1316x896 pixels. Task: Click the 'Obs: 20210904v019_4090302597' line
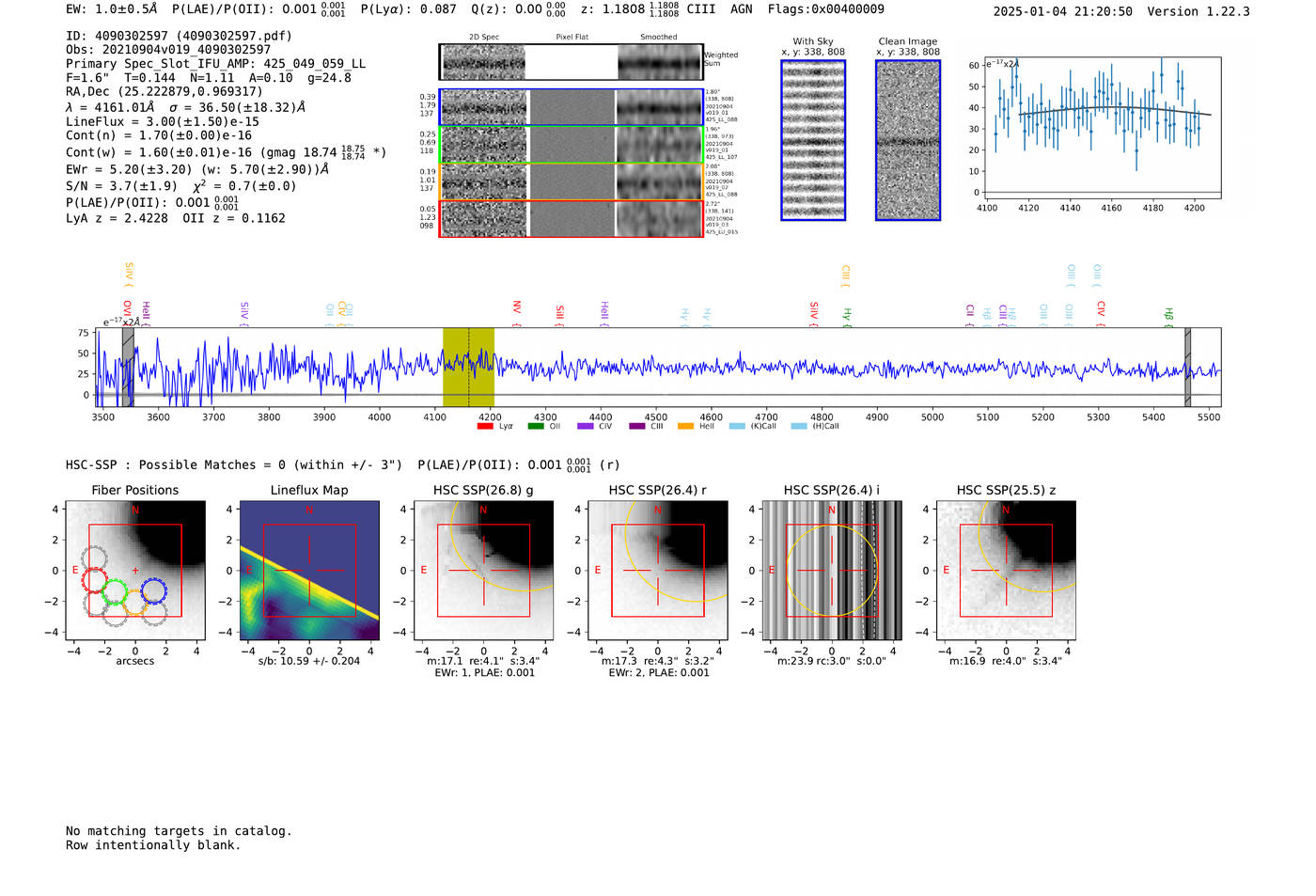pyautogui.click(x=168, y=50)
